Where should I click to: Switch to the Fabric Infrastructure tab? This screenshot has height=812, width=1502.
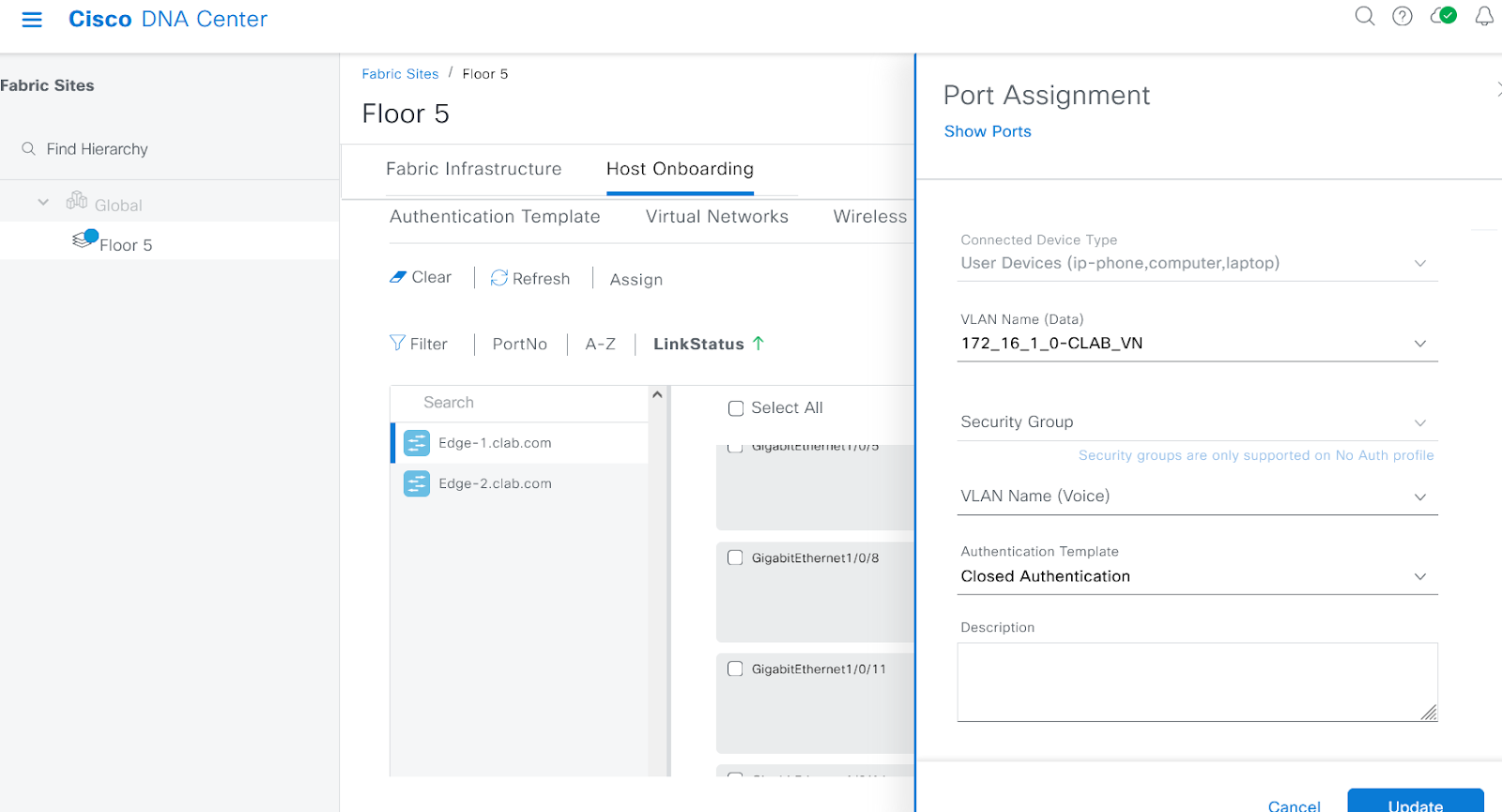[x=474, y=169]
